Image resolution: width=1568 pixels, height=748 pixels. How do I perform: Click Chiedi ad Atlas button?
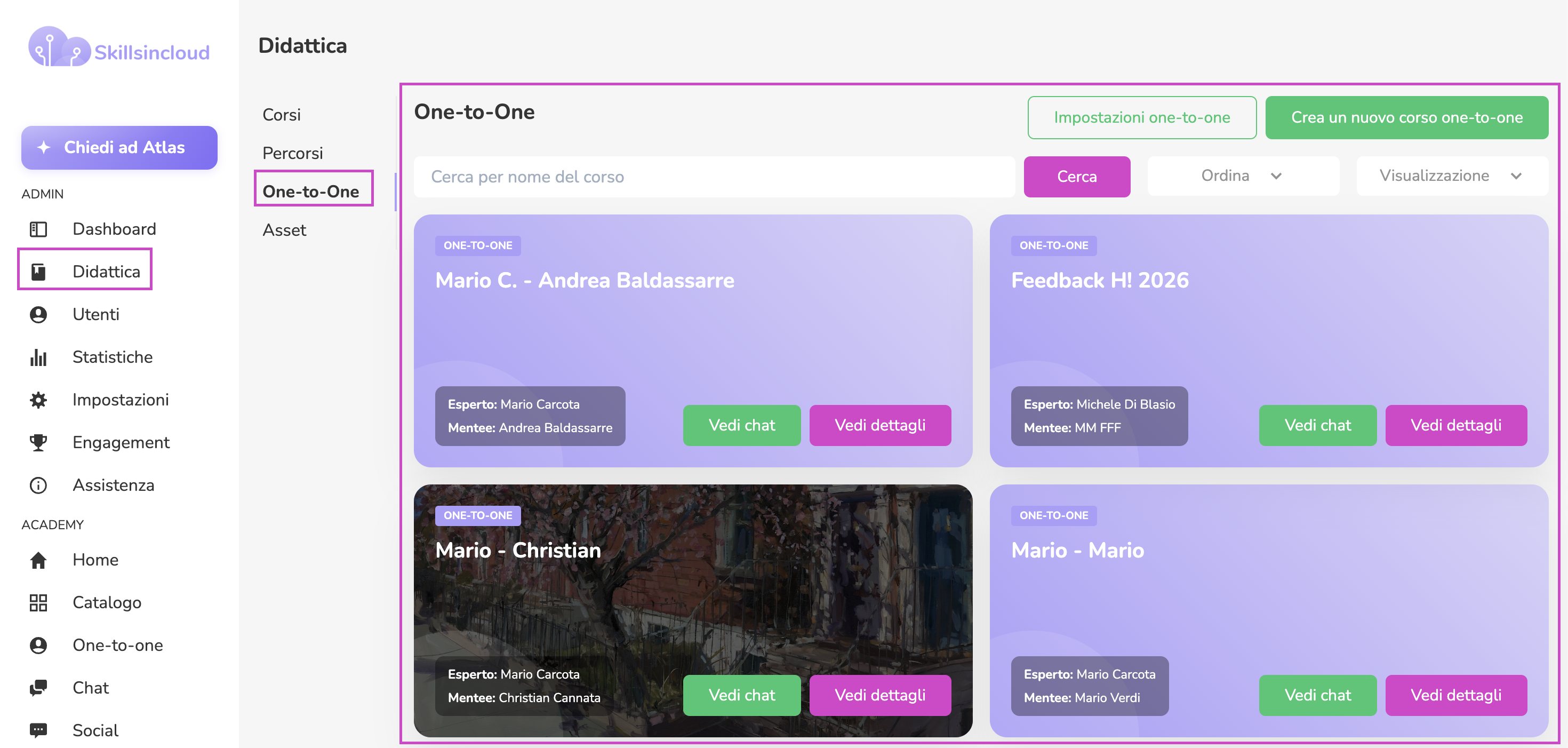(119, 147)
